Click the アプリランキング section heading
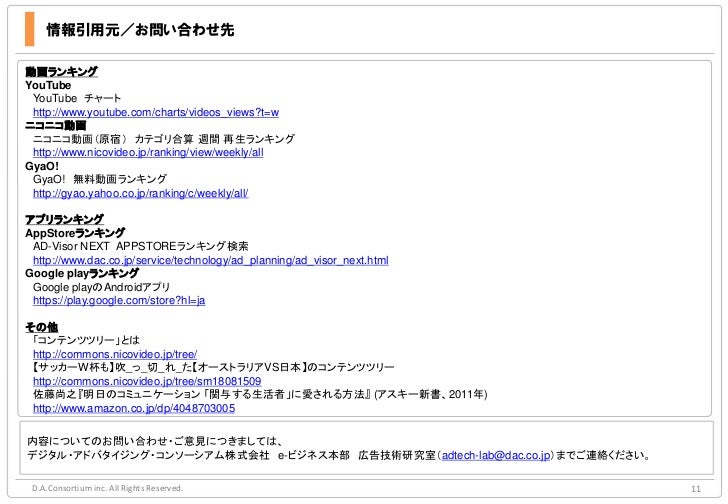Screen dimensions: 728x504 pos(64,220)
